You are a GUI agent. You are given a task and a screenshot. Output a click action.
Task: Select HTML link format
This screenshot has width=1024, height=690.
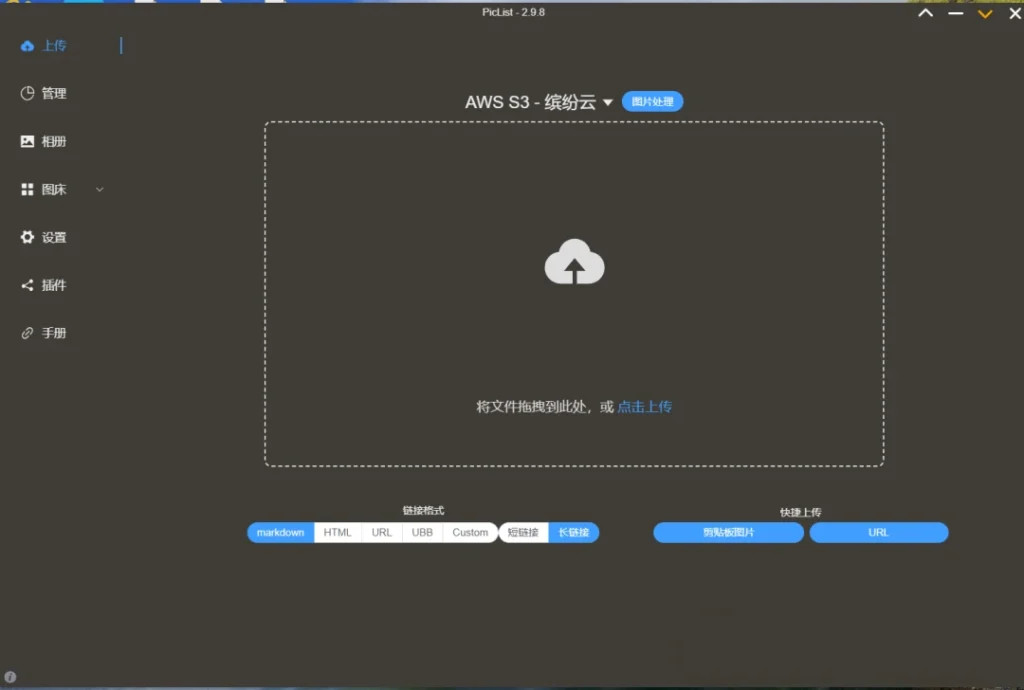pyautogui.click(x=338, y=533)
